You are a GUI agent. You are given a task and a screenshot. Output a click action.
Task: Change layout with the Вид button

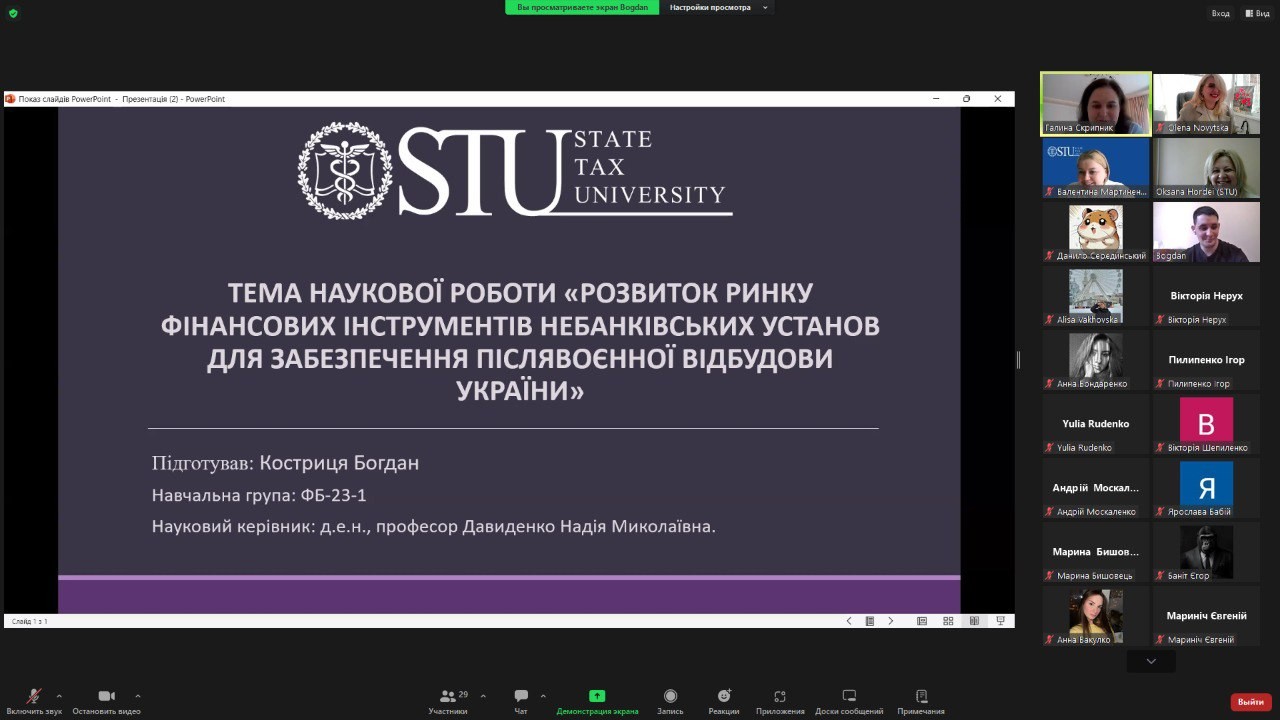[1257, 13]
